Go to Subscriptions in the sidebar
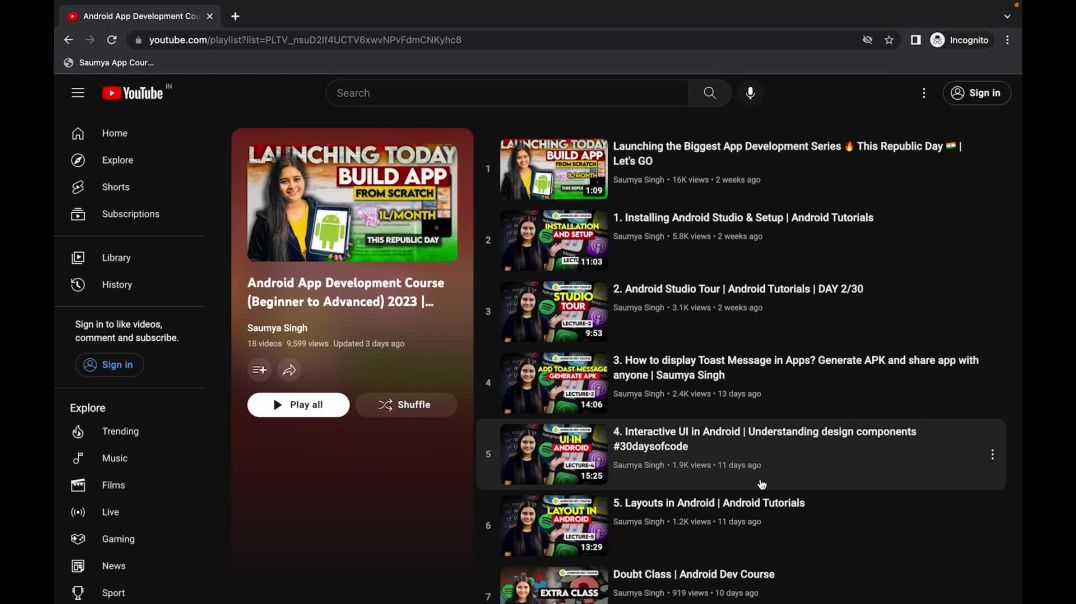This screenshot has height=604, width=1076. [130, 214]
